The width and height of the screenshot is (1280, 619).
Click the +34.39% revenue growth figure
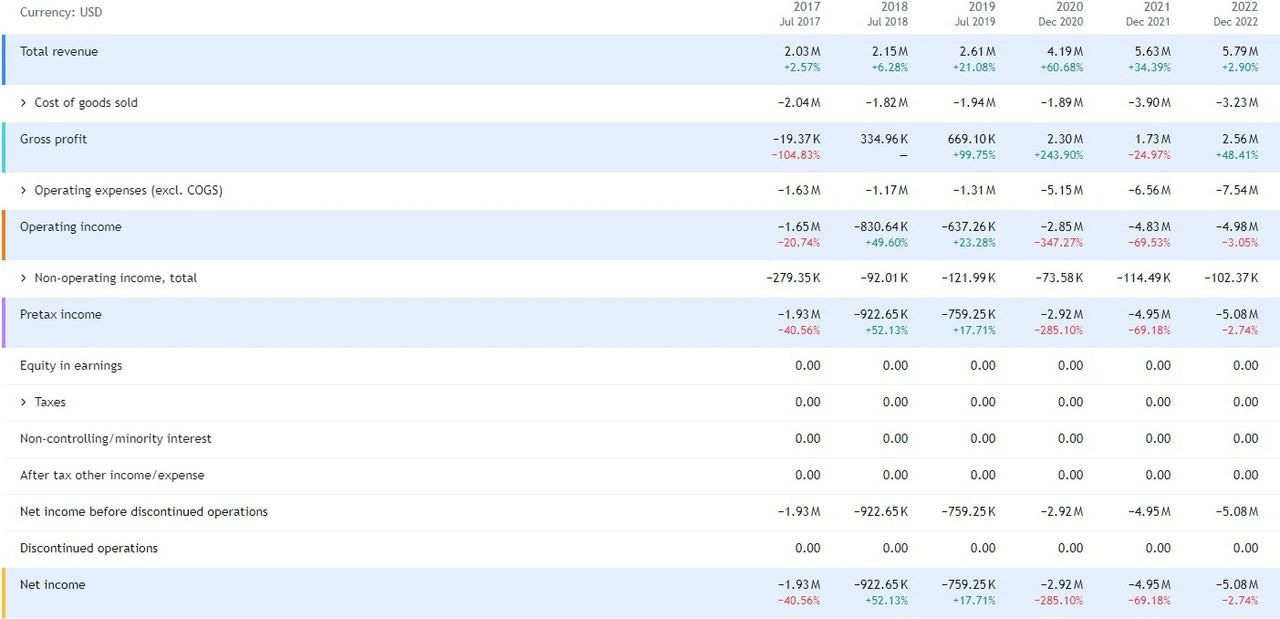click(x=1149, y=68)
